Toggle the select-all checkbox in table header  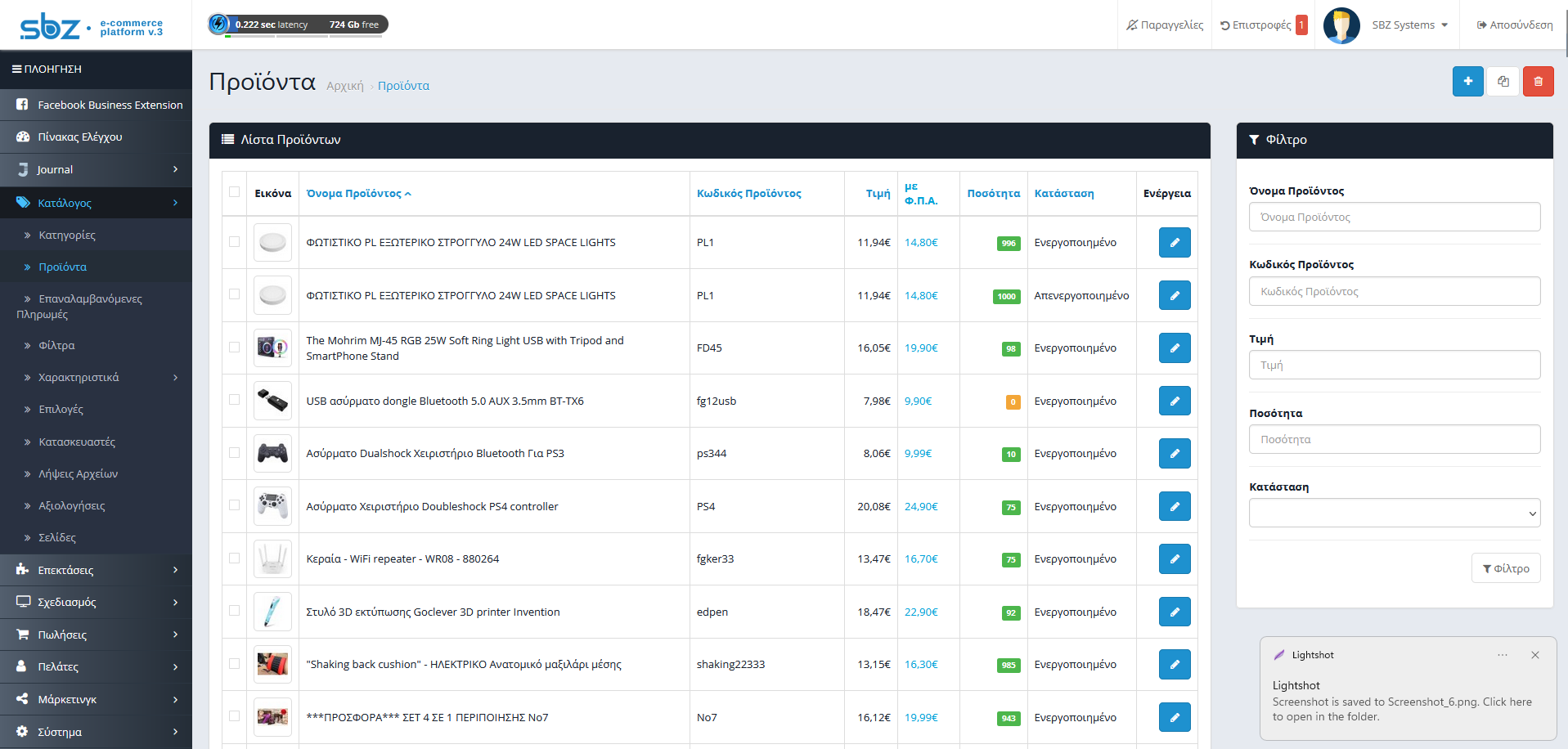pyautogui.click(x=235, y=192)
